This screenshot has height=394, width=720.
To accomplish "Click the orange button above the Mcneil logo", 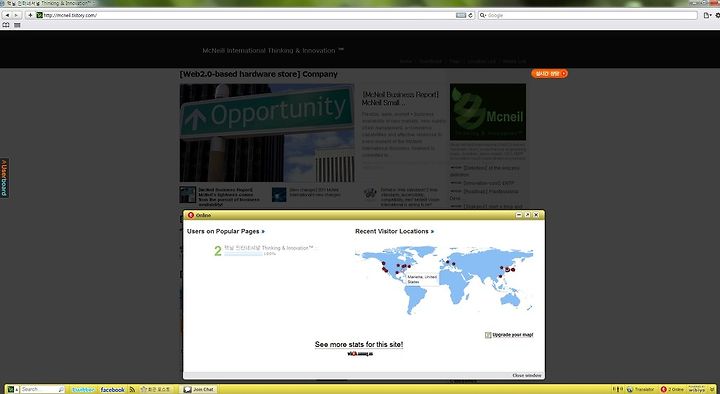I will click(549, 73).
